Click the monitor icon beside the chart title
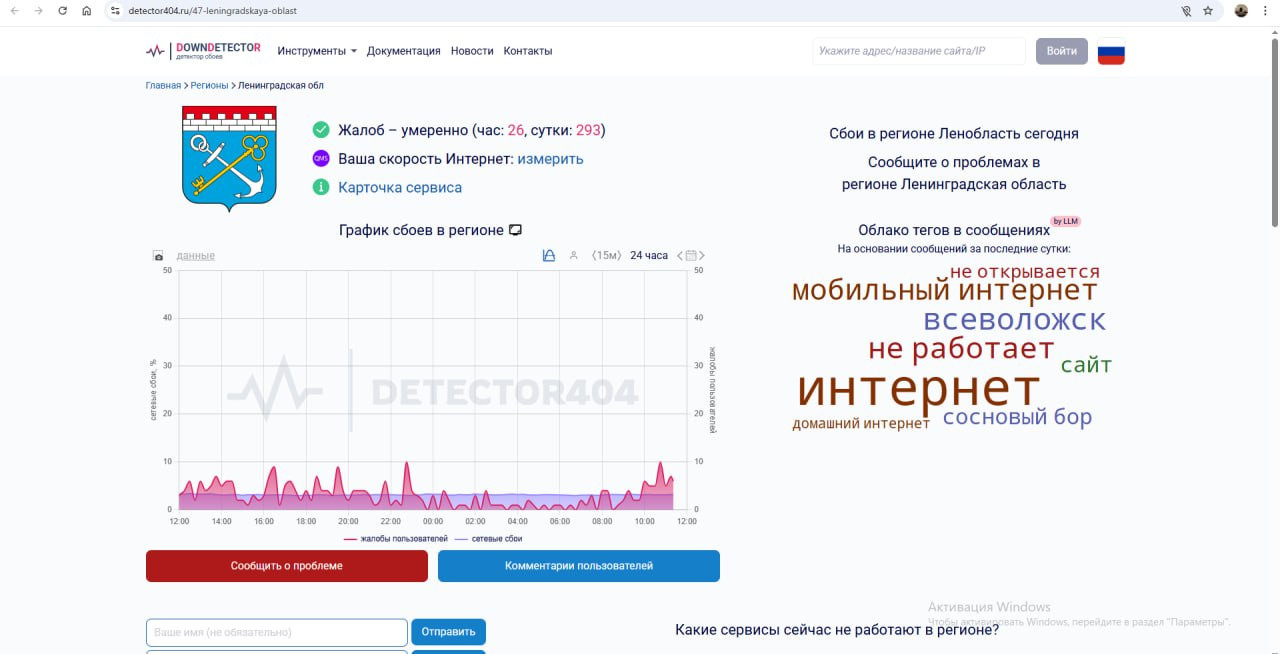Screen dimensions: 1280x654 pyautogui.click(x=516, y=230)
